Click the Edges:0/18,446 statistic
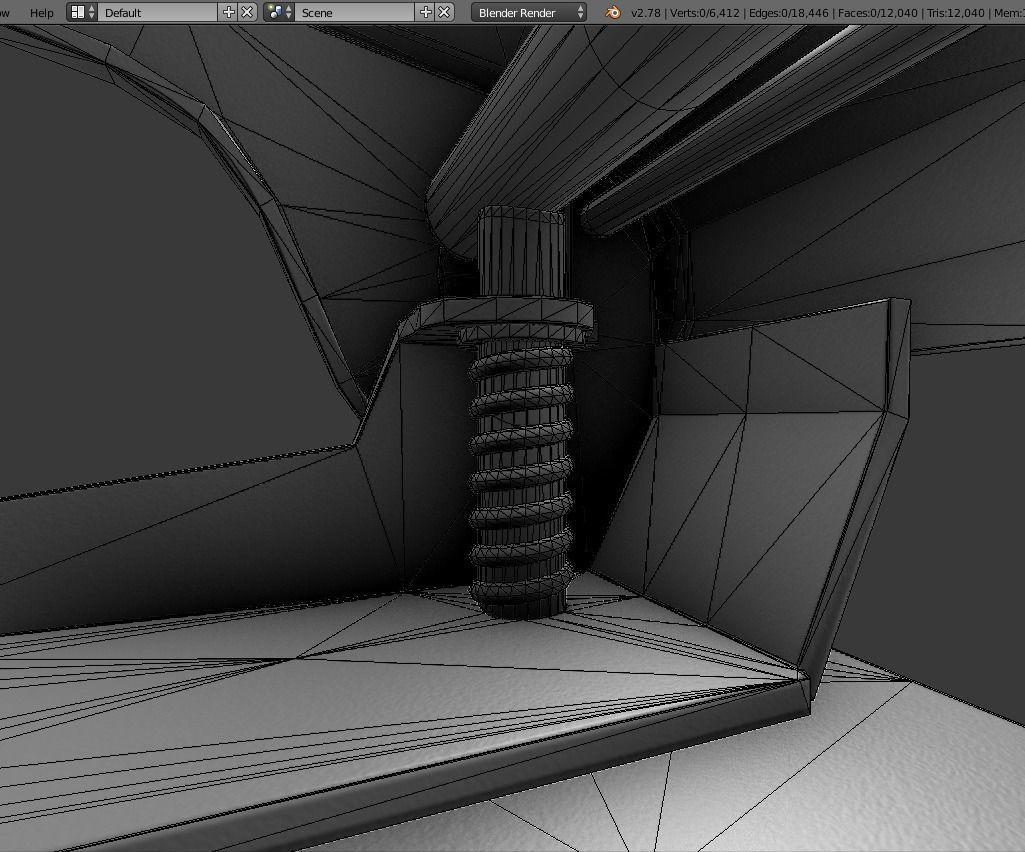 [x=788, y=12]
